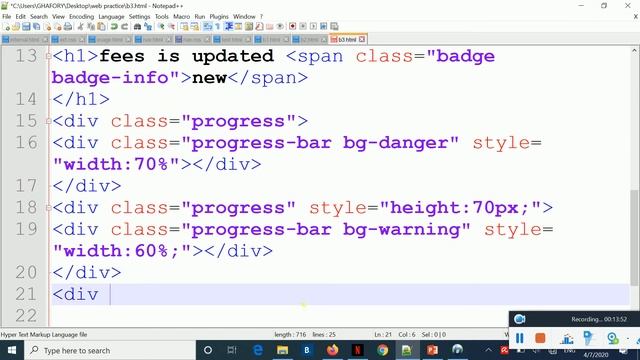Open Firefox from the taskbar

coord(333,350)
